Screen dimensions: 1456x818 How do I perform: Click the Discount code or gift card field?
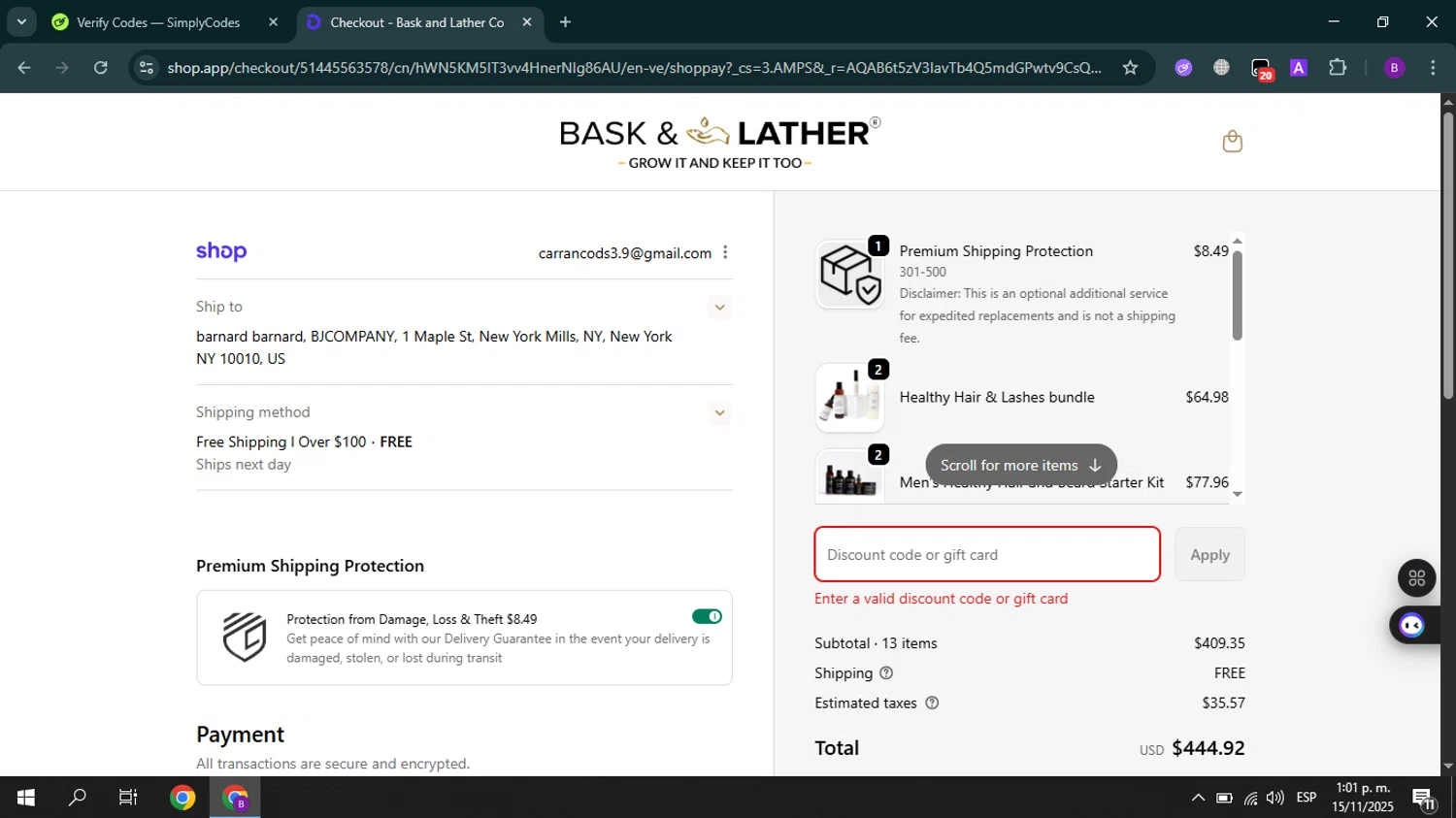tap(987, 555)
